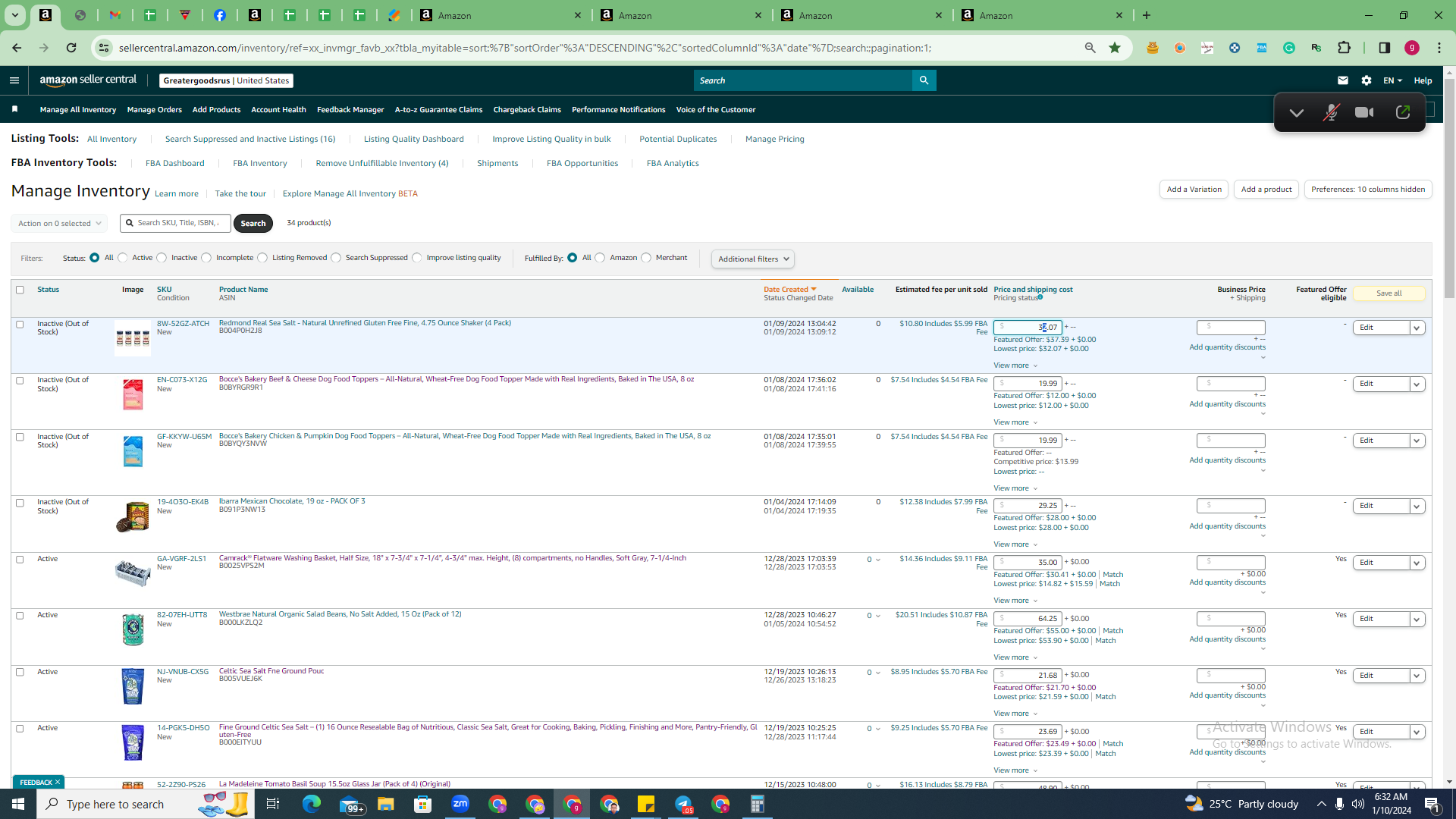The width and height of the screenshot is (1456, 819).
Task: Open Task View on the taskbar
Action: tap(273, 804)
